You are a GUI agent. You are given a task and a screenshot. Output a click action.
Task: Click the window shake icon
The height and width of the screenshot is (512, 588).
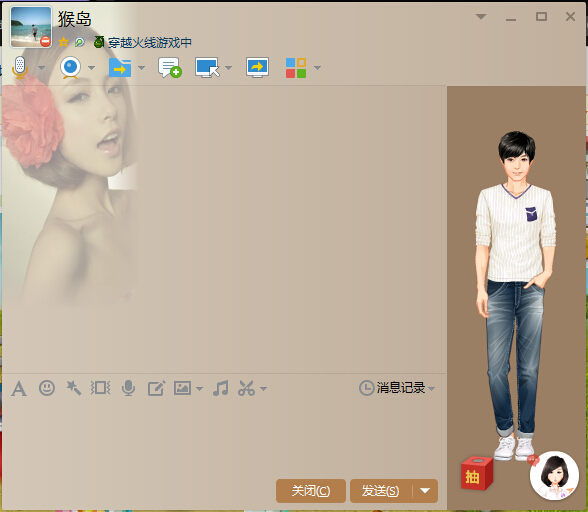coord(100,388)
